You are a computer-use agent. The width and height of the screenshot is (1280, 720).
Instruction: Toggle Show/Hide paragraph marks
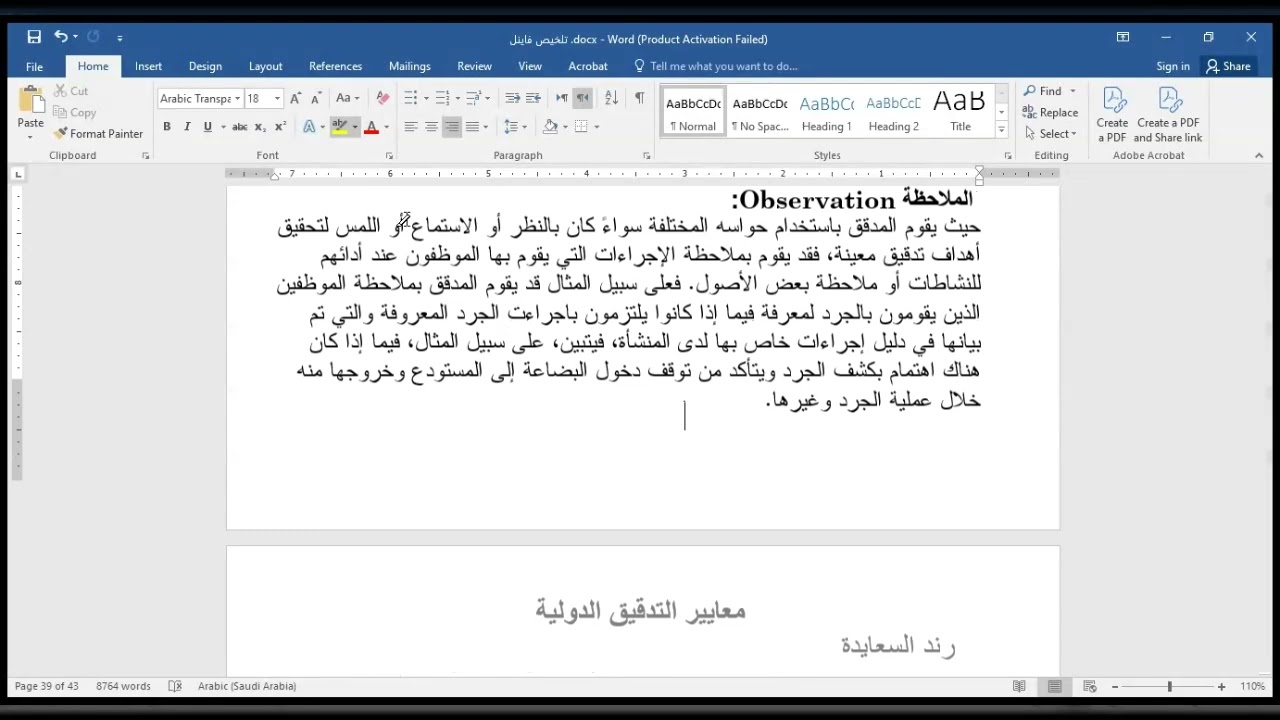coord(639,98)
